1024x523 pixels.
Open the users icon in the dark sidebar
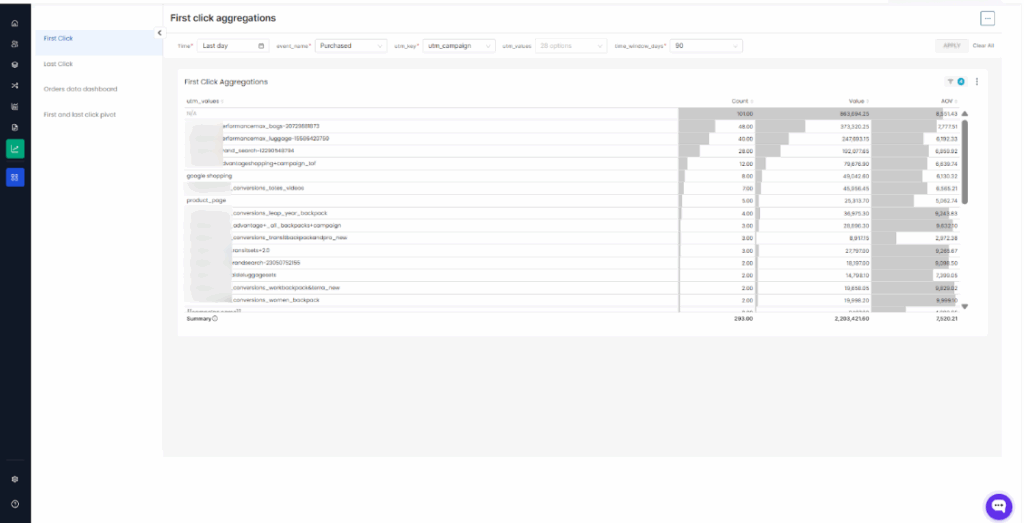click(x=15, y=44)
